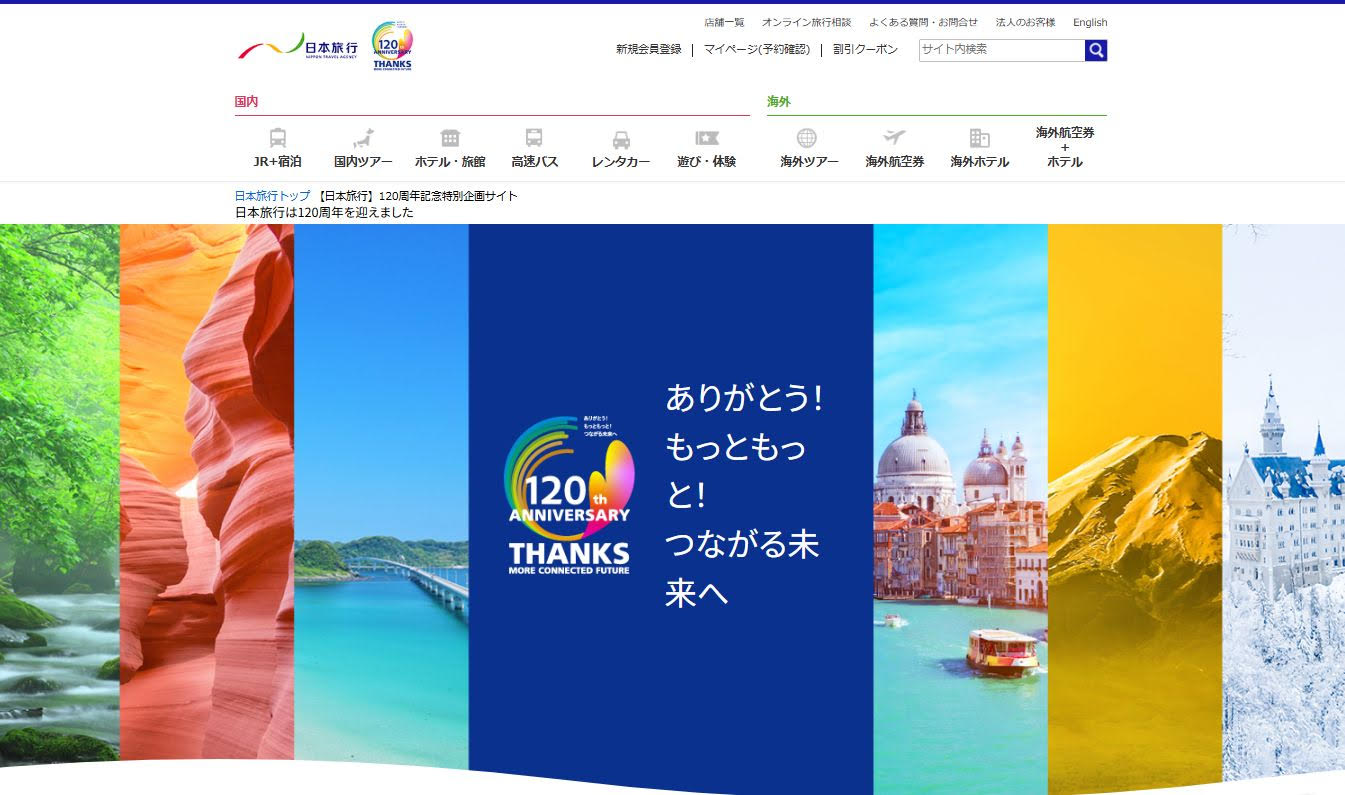Open the 国内ツアー menu item
The image size is (1345, 795).
[x=363, y=161]
